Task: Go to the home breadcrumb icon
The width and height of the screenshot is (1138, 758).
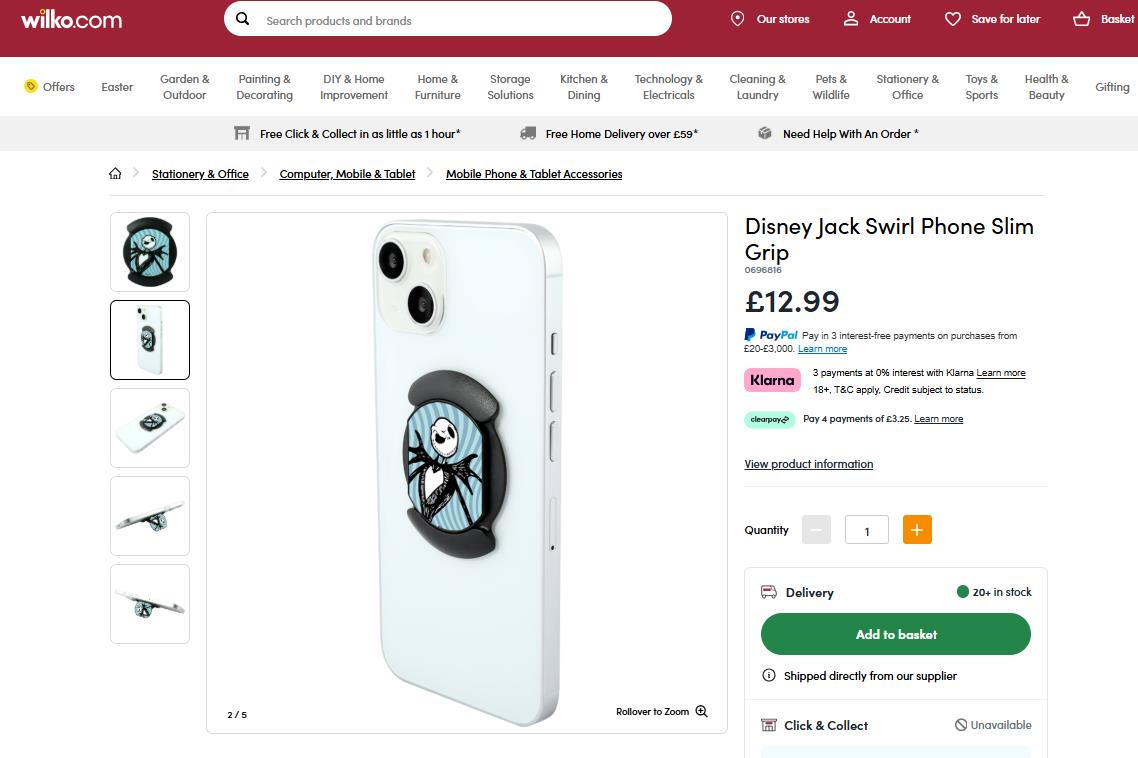Action: [116, 174]
